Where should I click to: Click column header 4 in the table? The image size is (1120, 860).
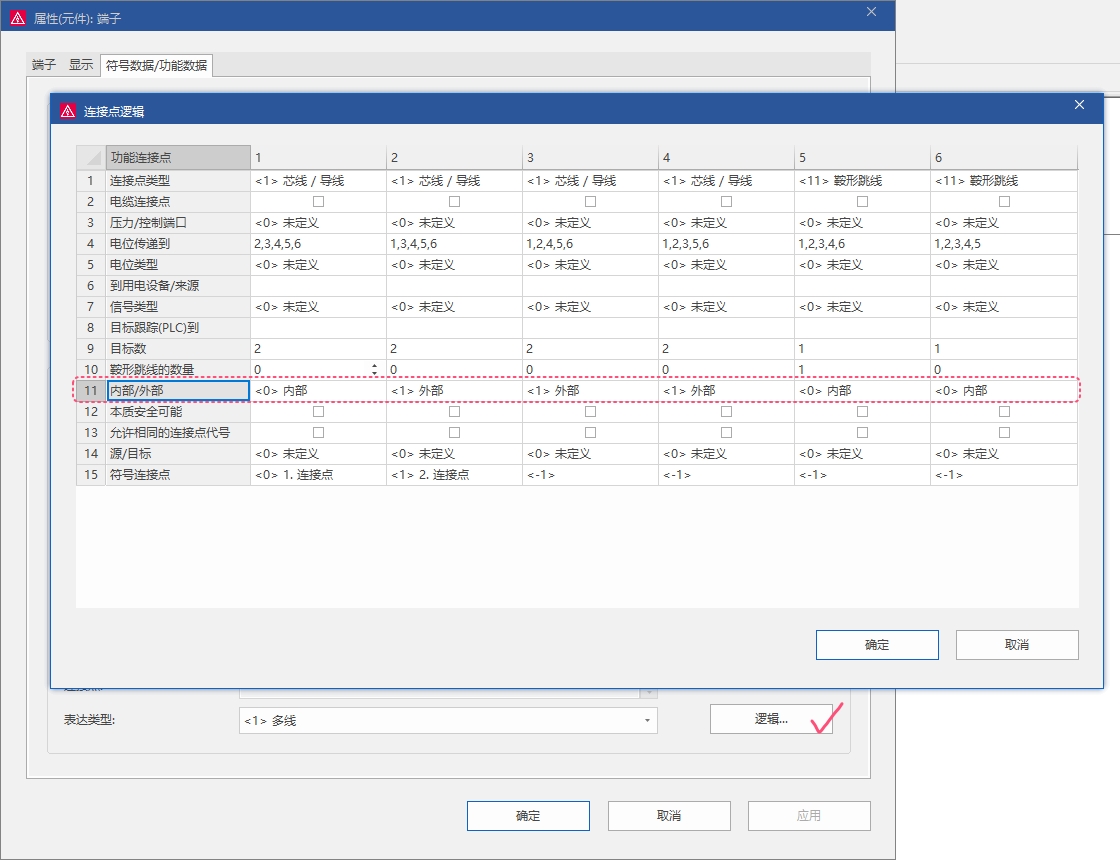click(x=725, y=158)
